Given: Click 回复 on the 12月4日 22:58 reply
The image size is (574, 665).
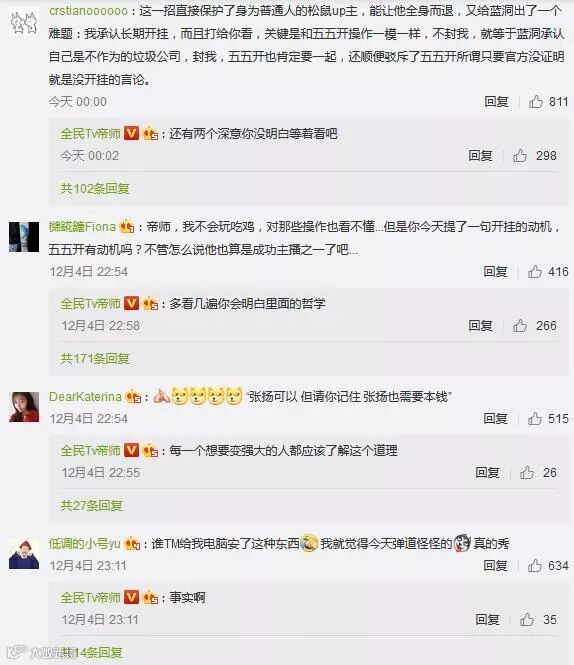Looking at the screenshot, I should [480, 326].
